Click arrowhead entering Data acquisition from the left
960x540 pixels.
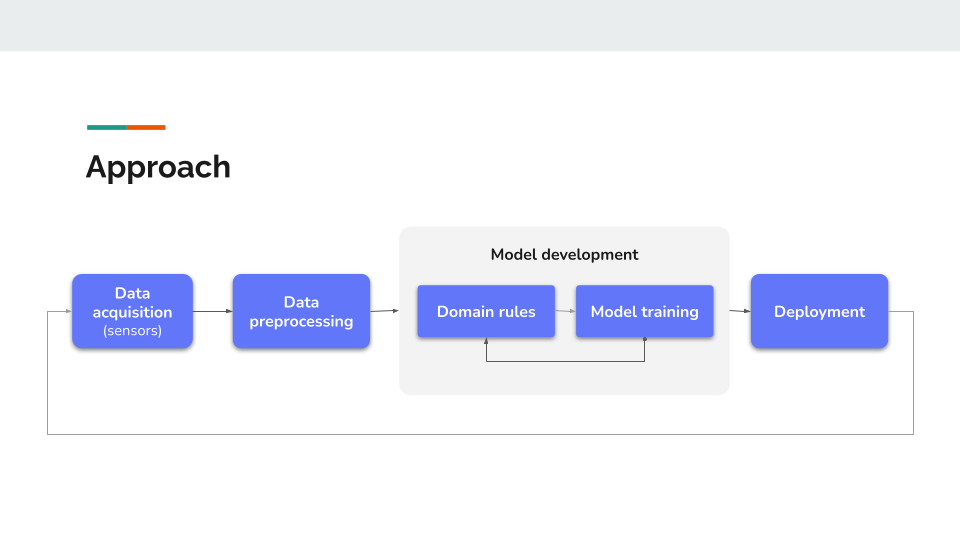(x=66, y=311)
